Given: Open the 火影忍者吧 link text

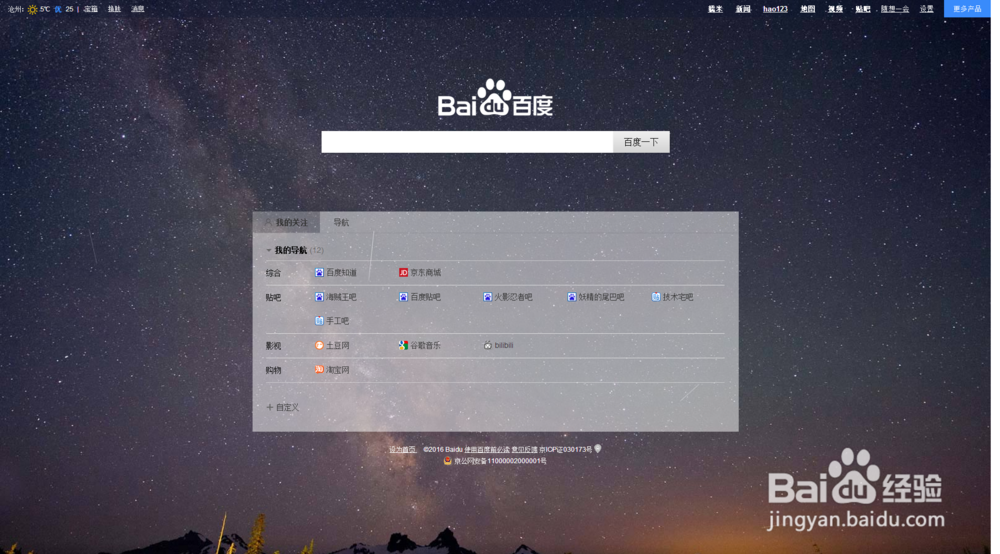Looking at the screenshot, I should click(513, 296).
